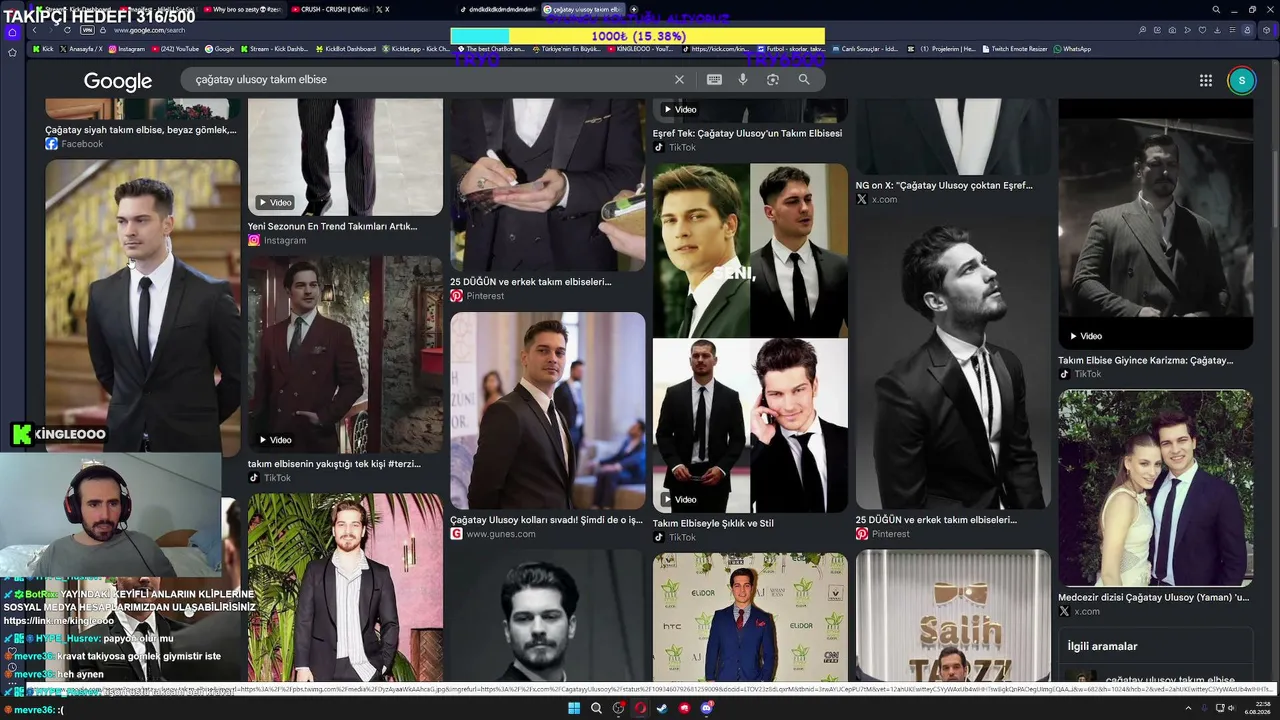Search by image with Google Lens
1280x720 pixels.
pos(773,79)
